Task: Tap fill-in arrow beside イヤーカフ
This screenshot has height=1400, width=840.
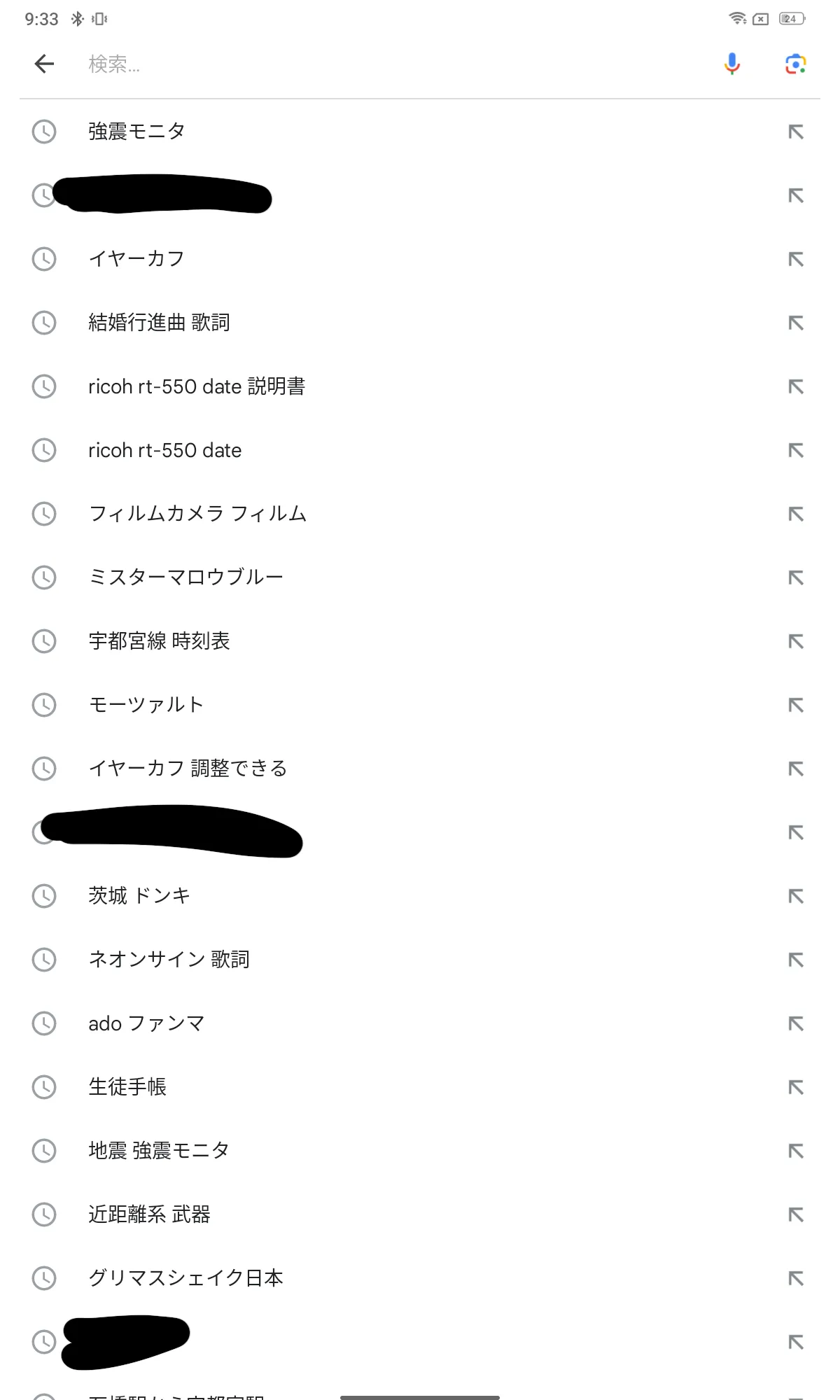Action: [x=796, y=259]
